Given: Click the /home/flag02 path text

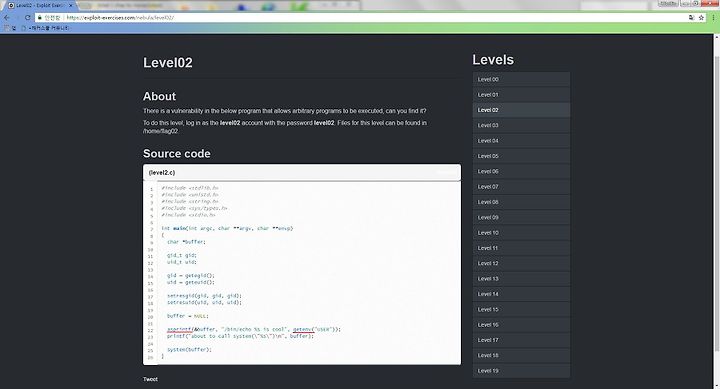Looking at the screenshot, I should (x=160, y=131).
